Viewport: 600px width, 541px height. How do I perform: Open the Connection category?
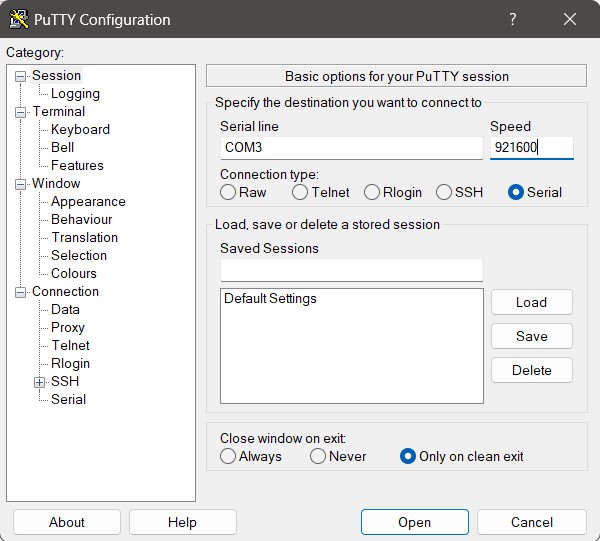click(65, 291)
